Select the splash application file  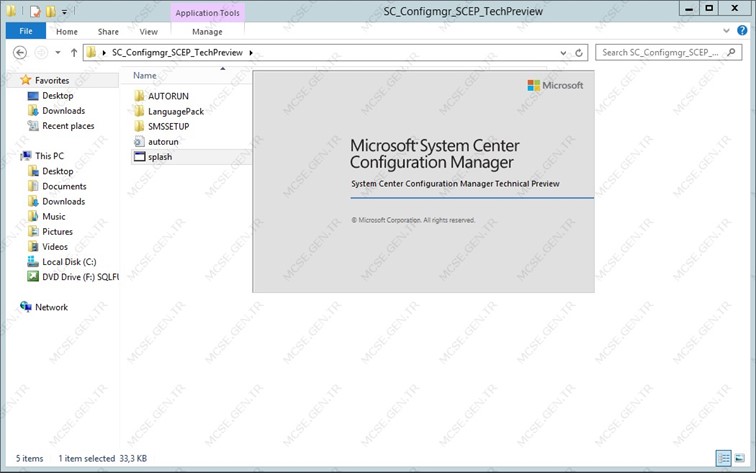160,157
